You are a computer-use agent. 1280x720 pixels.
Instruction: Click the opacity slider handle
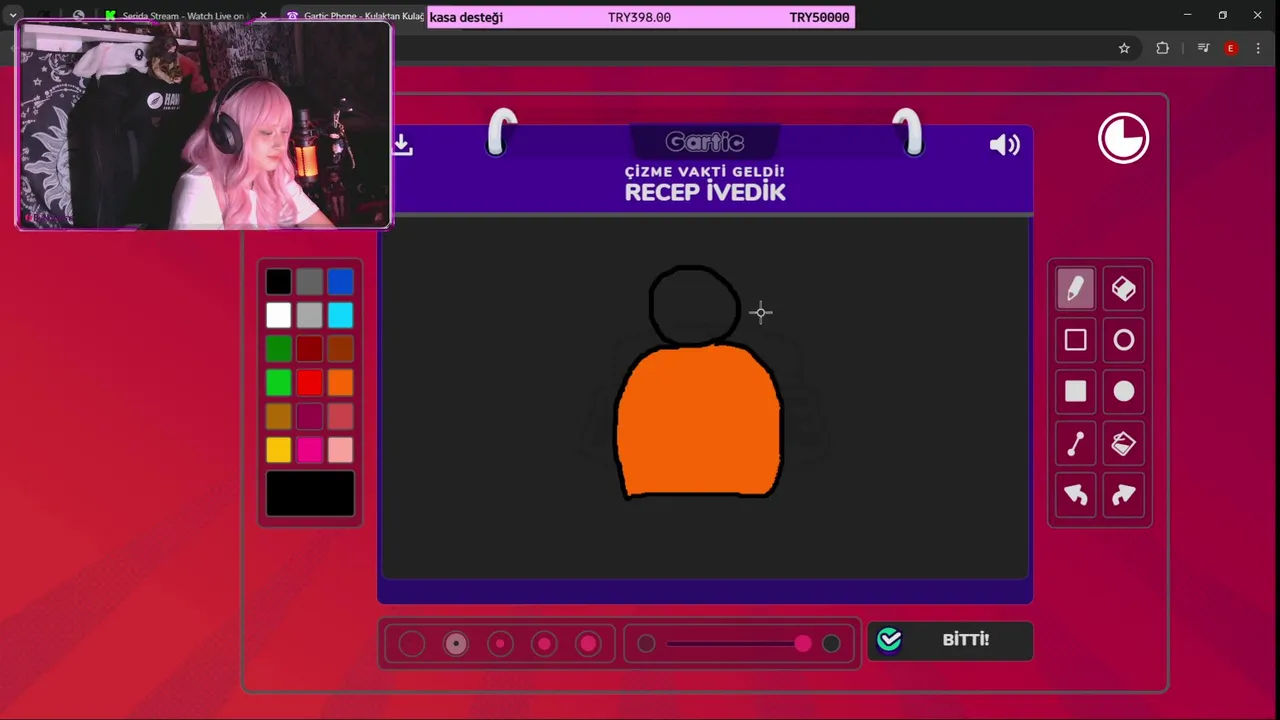803,644
